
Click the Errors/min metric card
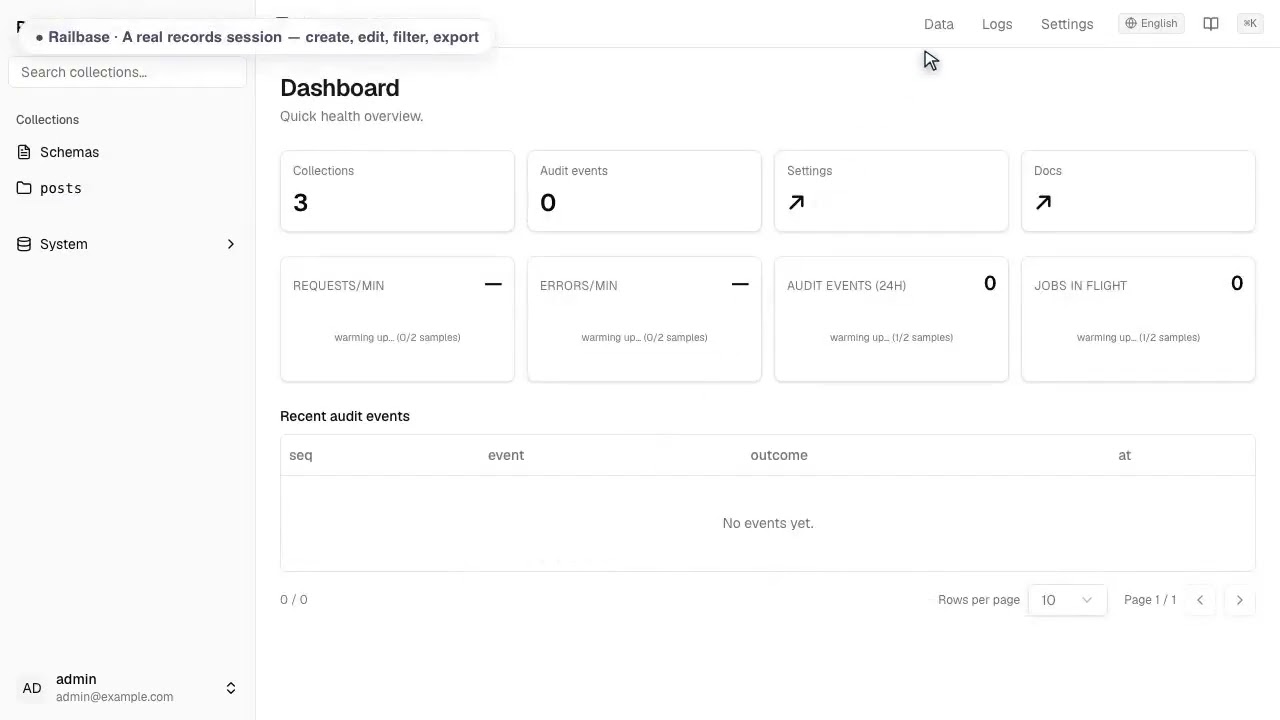pyautogui.click(x=644, y=319)
